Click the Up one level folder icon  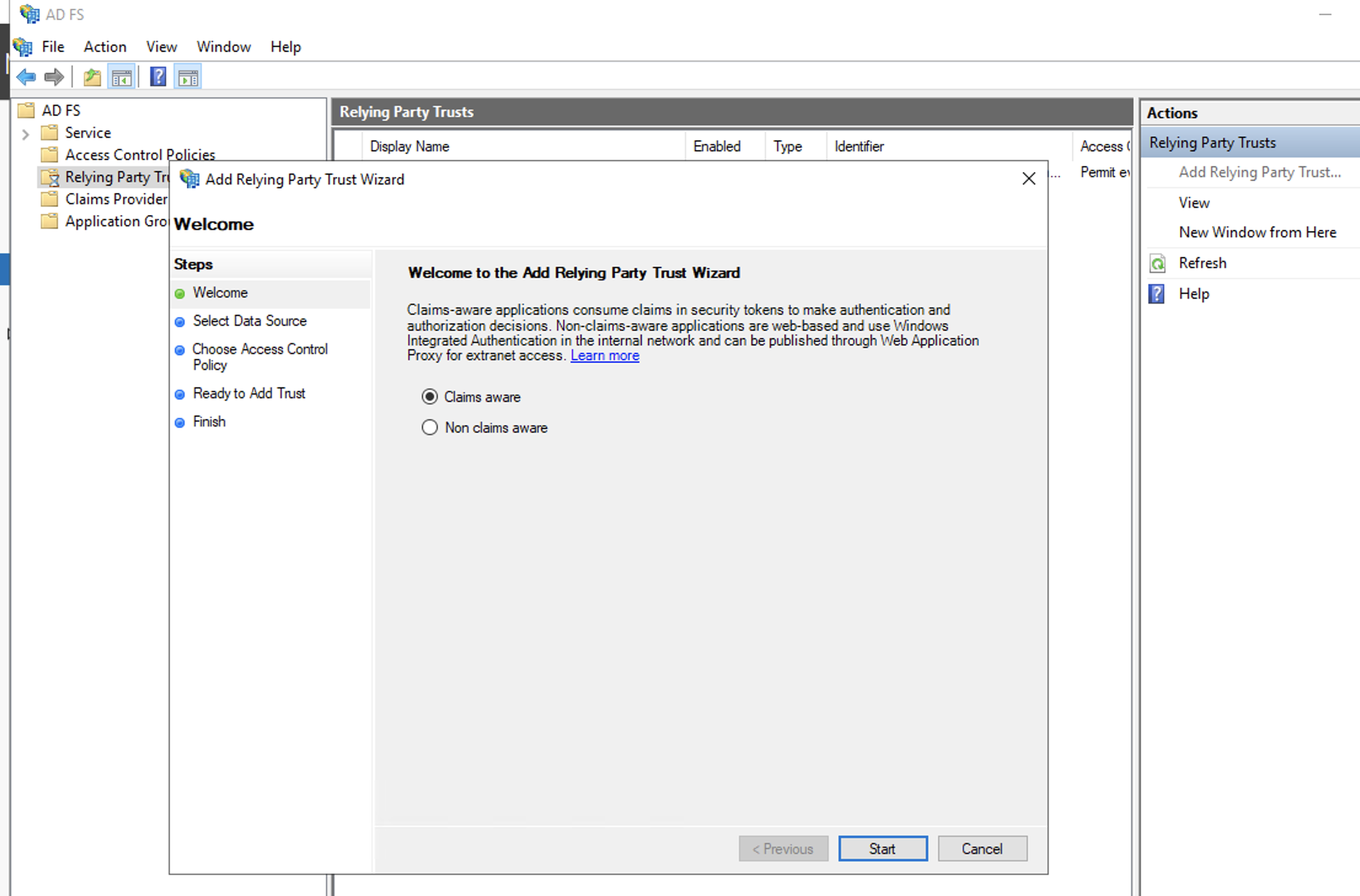point(92,77)
